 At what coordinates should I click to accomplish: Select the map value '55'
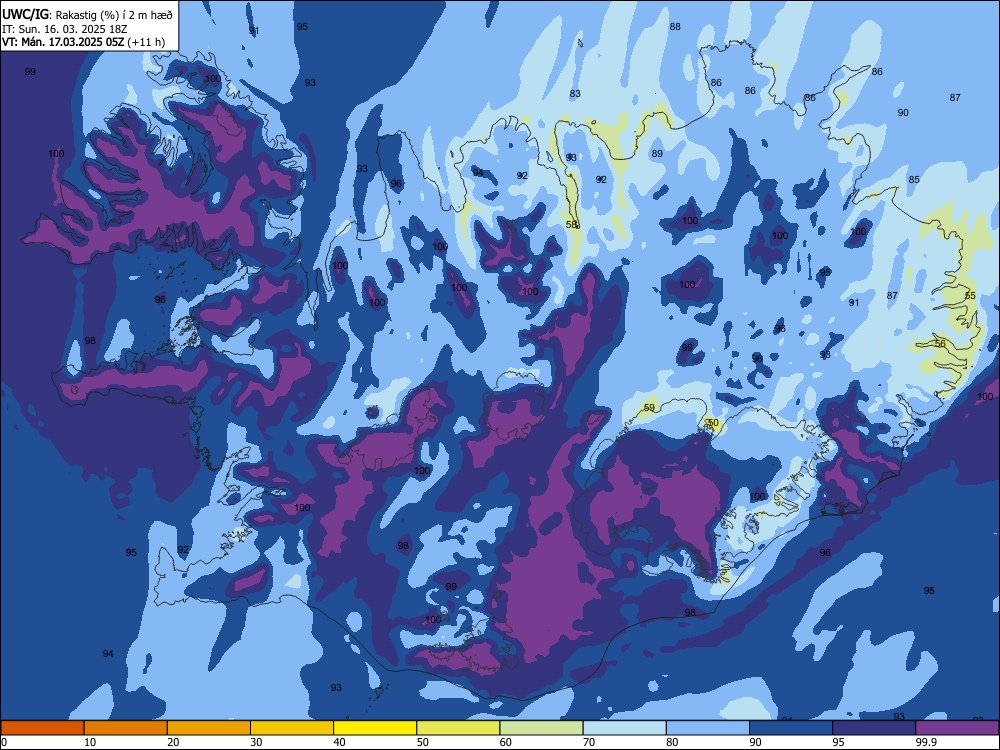click(970, 295)
